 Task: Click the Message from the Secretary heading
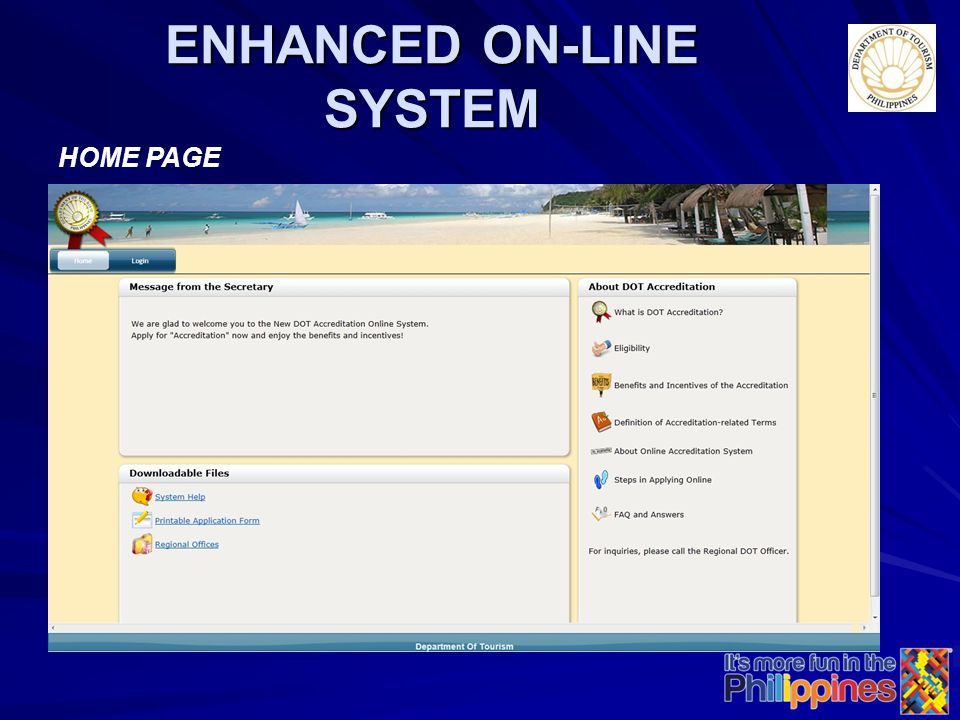click(x=201, y=287)
